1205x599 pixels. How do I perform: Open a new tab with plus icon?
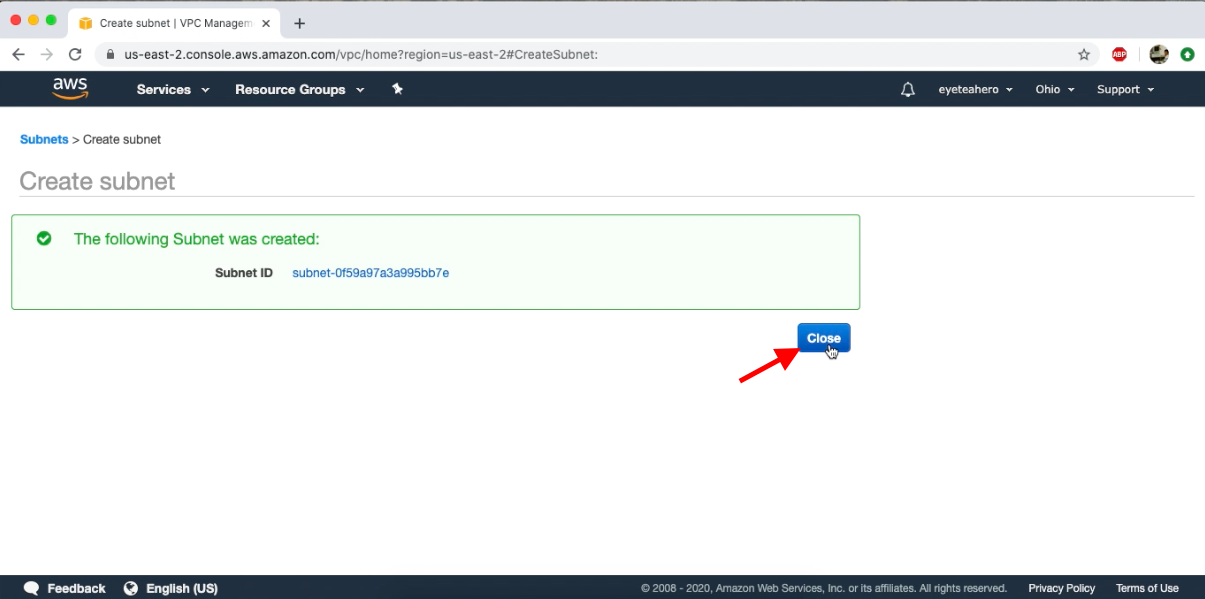pos(299,23)
